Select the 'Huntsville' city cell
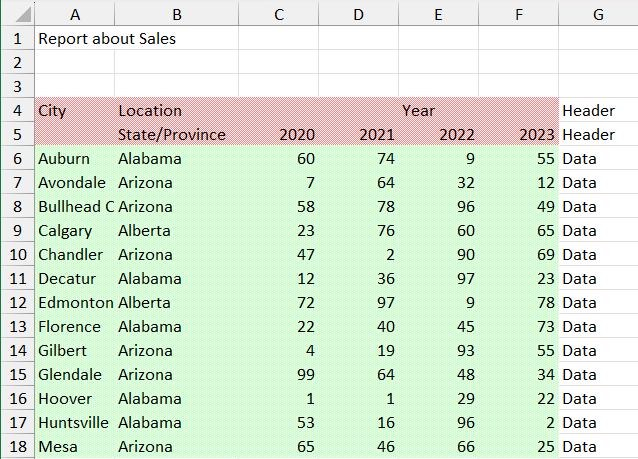 tap(74, 423)
